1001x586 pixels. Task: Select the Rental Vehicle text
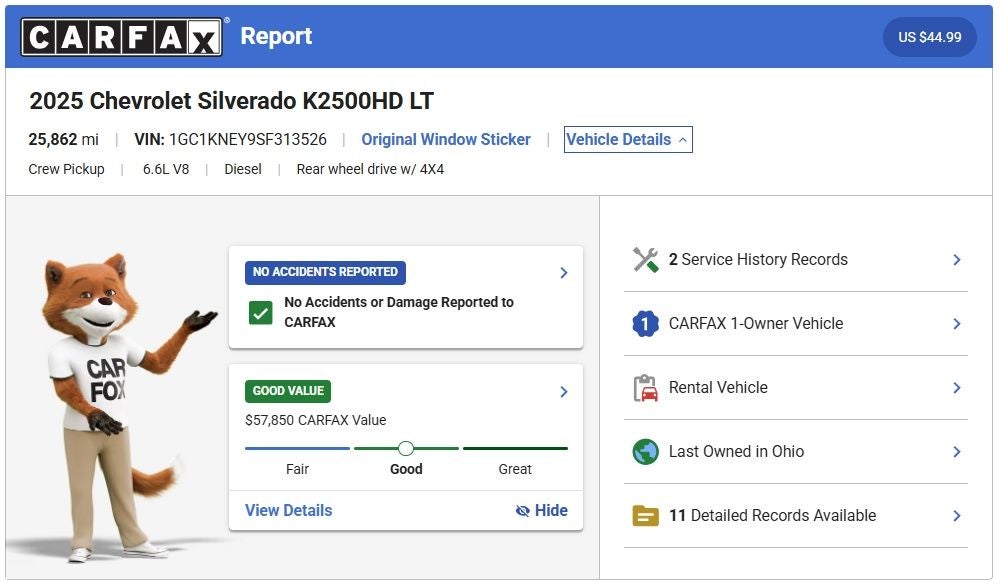[718, 387]
